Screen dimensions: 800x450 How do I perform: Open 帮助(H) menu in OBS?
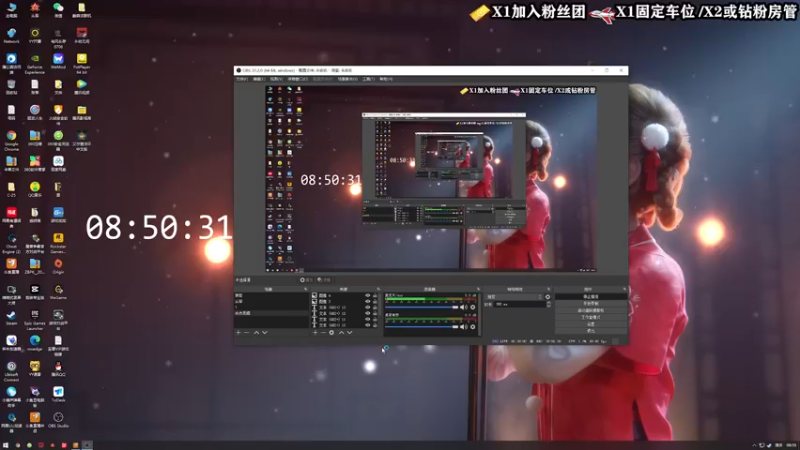tap(386, 79)
